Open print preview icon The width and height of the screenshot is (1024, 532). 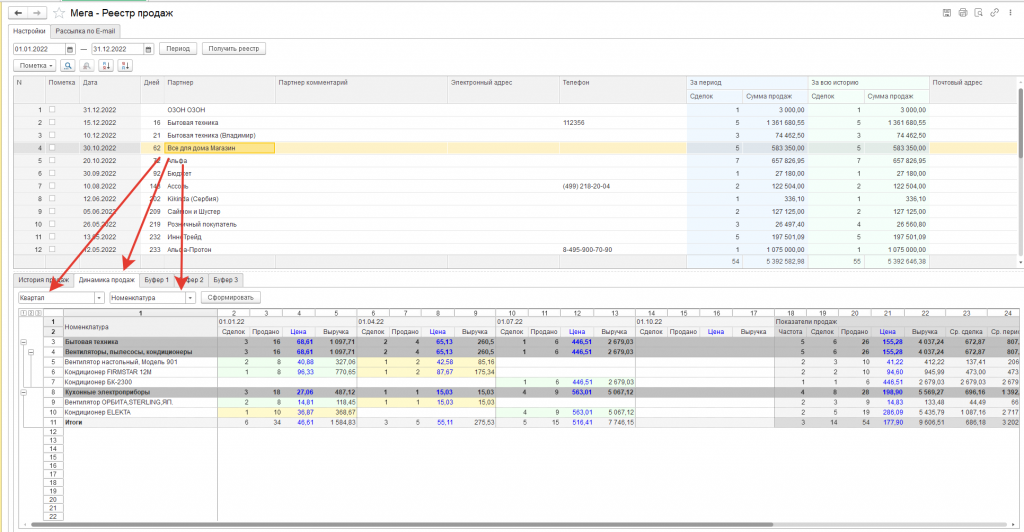pyautogui.click(x=978, y=12)
